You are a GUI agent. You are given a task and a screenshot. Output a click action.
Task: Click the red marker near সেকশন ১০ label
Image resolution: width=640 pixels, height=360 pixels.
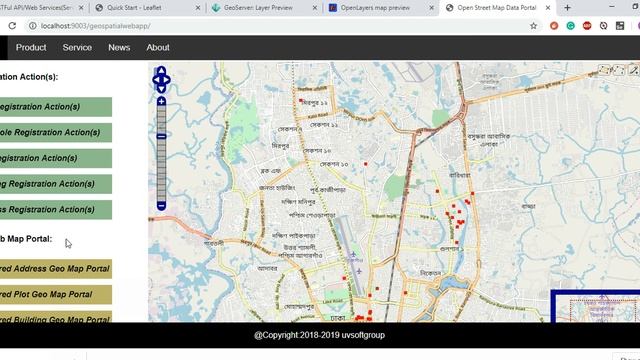pyautogui.click(x=366, y=164)
